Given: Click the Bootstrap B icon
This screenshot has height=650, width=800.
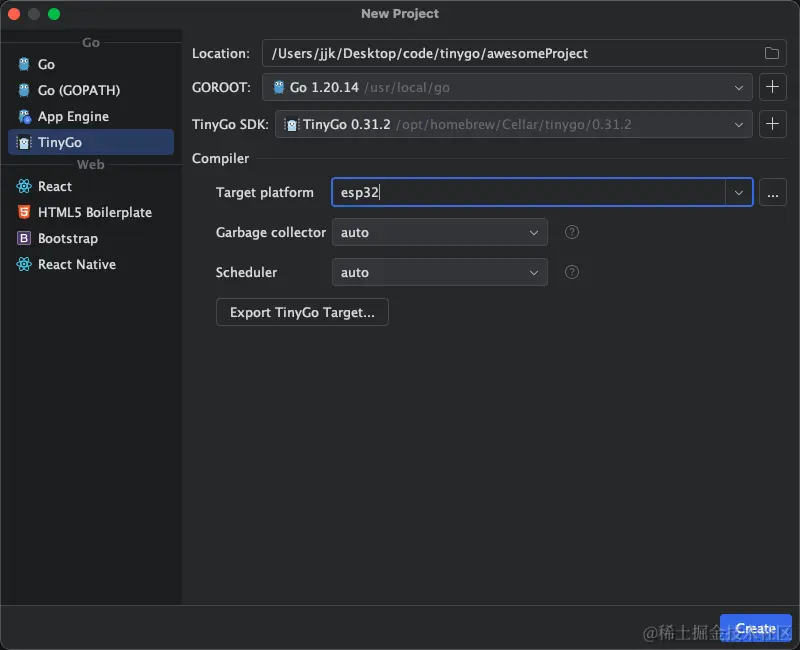Looking at the screenshot, I should (x=24, y=238).
